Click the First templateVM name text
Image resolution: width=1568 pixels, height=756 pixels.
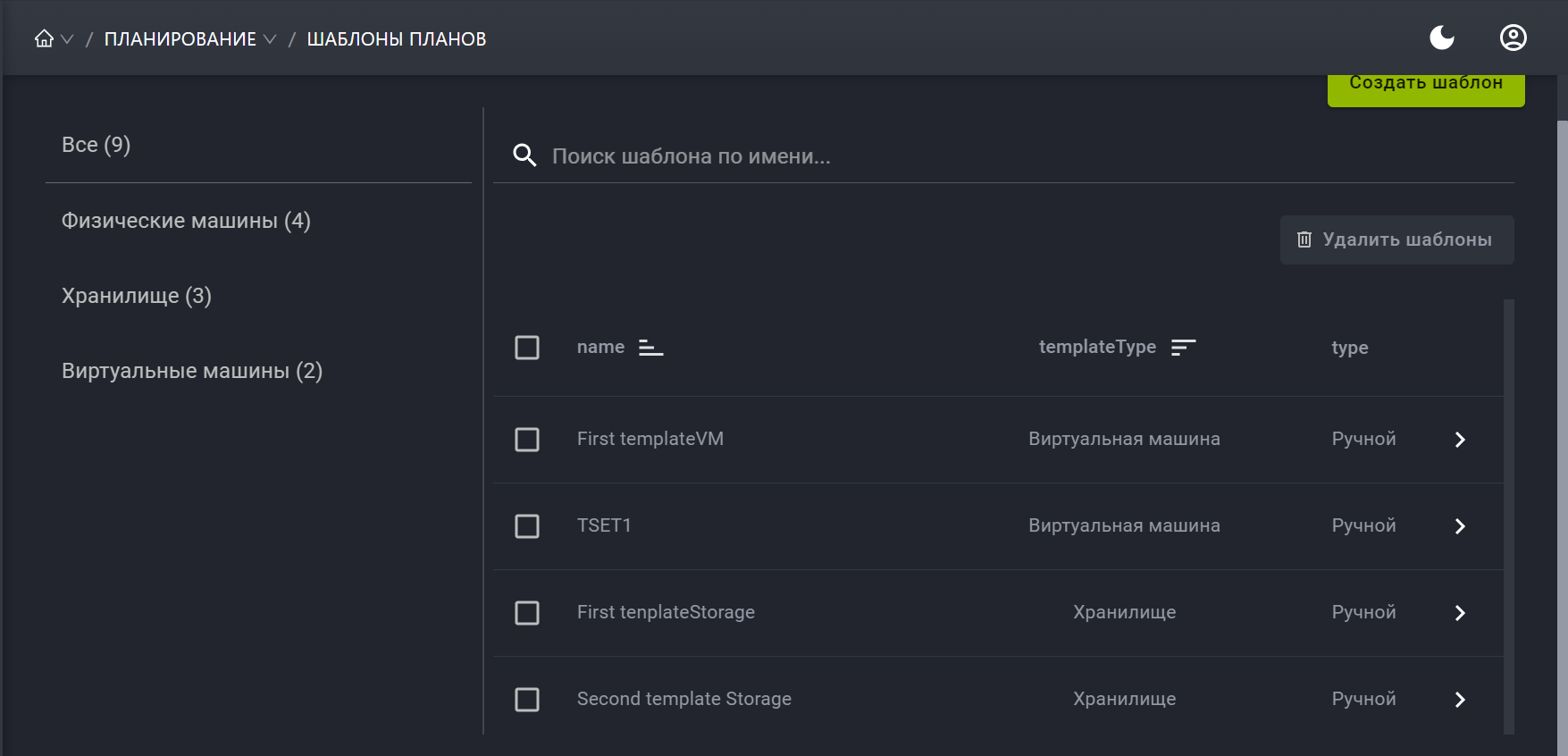650,439
